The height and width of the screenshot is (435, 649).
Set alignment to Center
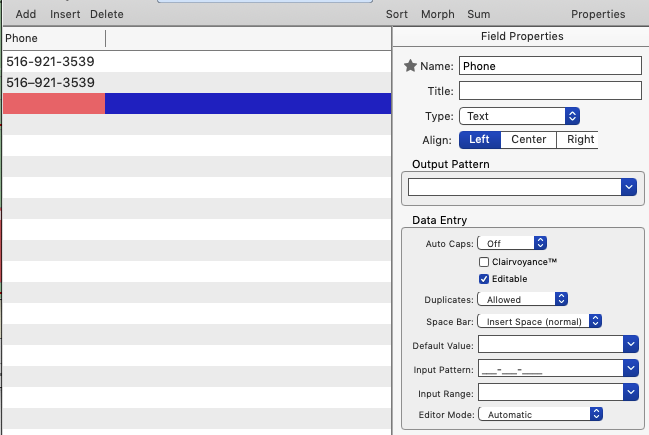coord(529,140)
